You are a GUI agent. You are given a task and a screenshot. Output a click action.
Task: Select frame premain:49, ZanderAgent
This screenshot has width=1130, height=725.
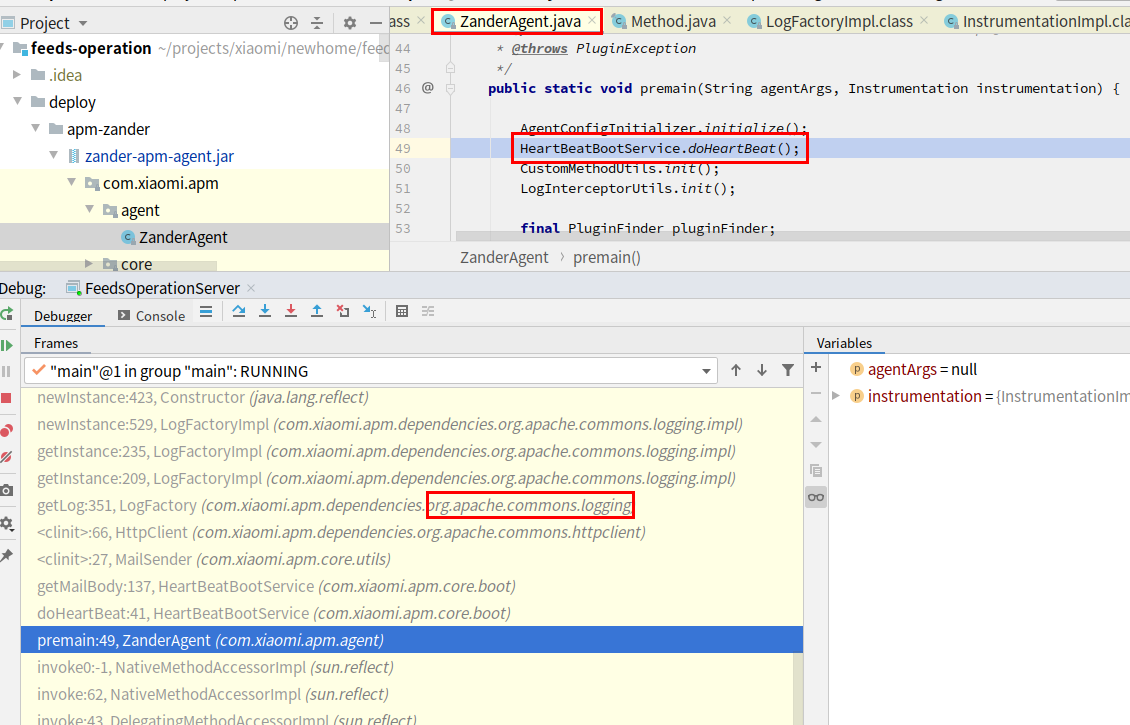coord(411,640)
